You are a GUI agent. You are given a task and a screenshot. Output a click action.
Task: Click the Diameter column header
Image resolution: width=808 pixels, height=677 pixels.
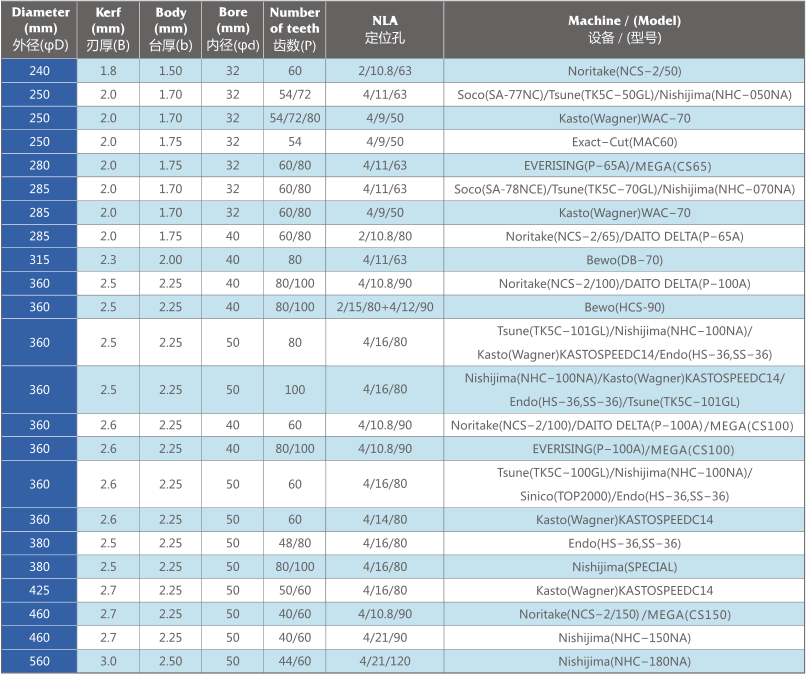41,29
